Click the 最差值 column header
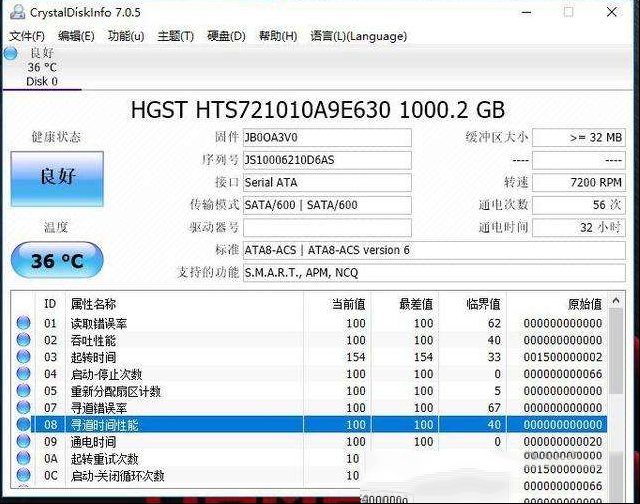The height and width of the screenshot is (504, 640). pyautogui.click(x=405, y=304)
